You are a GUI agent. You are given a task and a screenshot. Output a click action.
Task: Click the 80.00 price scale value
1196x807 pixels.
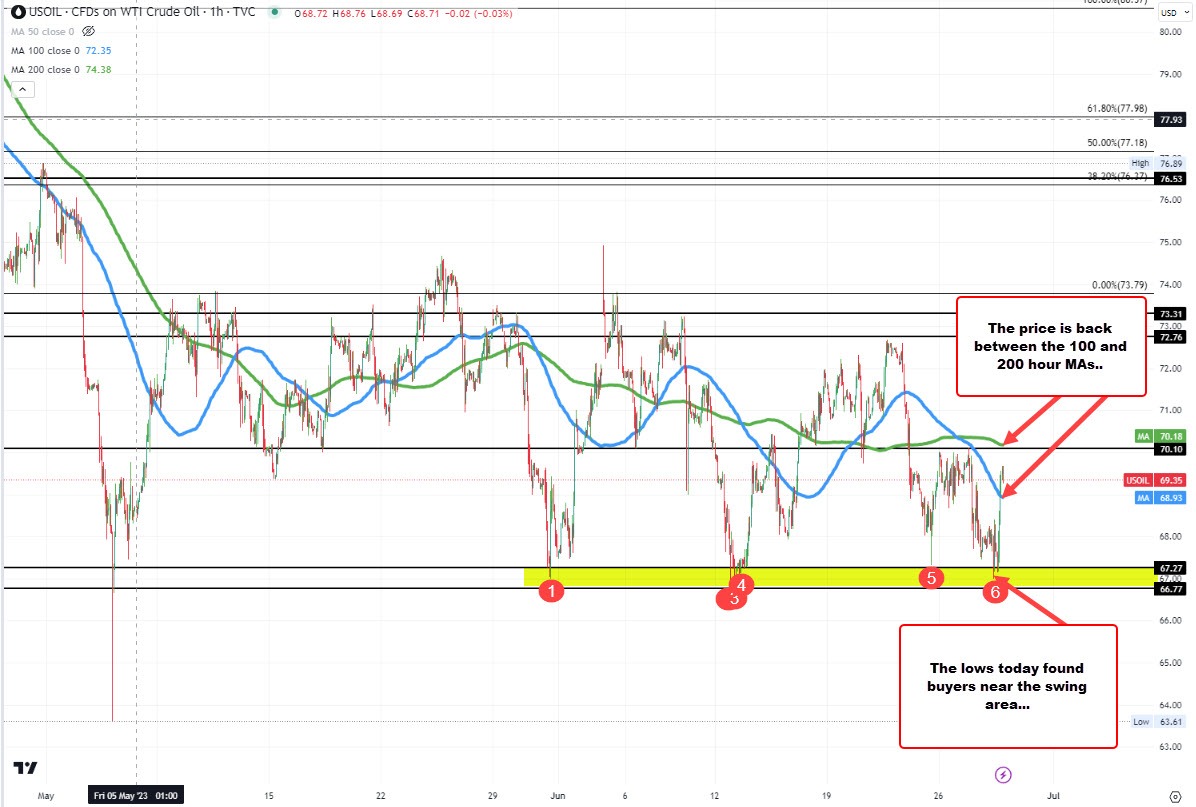[1170, 32]
